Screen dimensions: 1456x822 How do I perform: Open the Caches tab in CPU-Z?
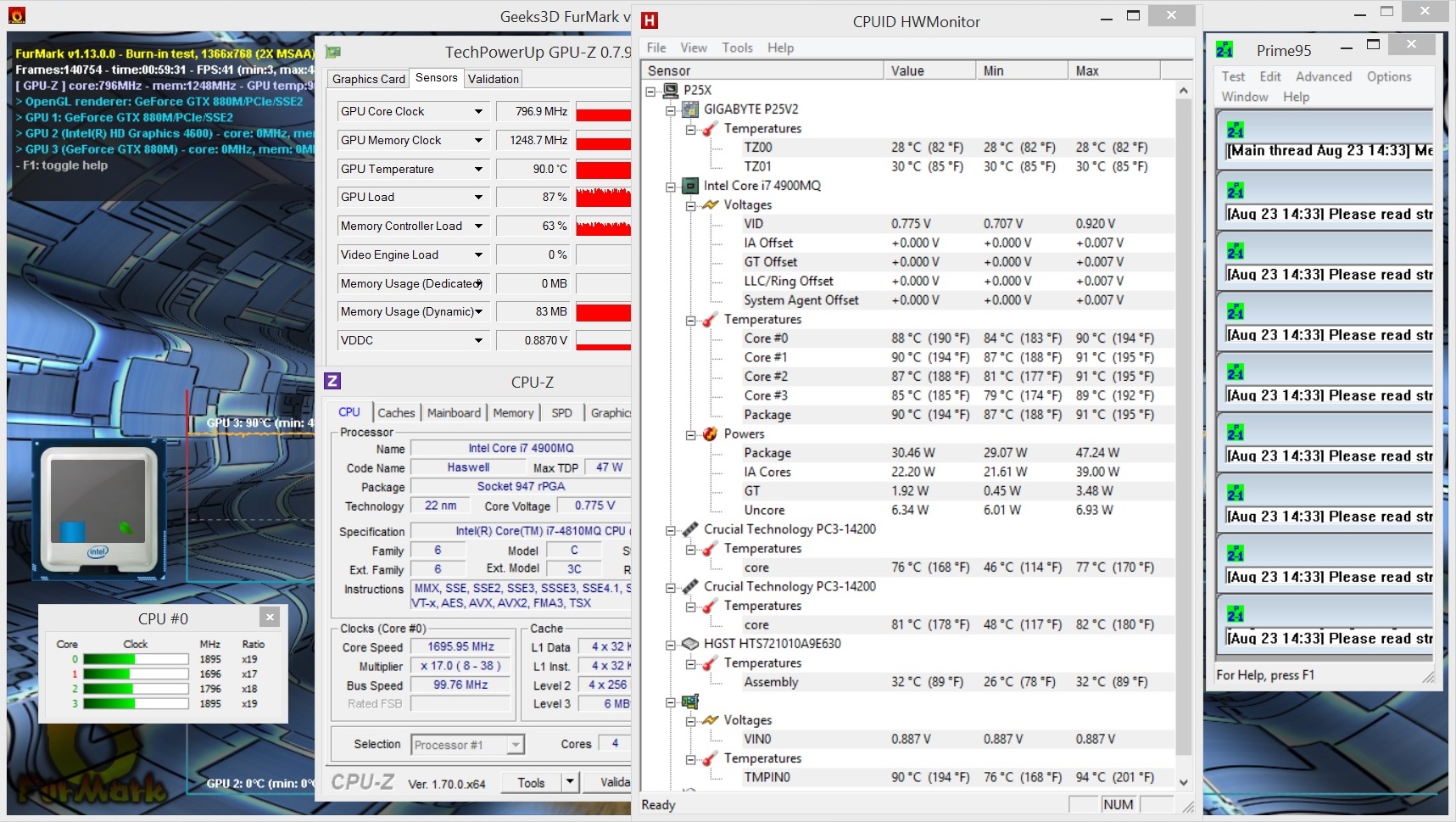pyautogui.click(x=396, y=412)
